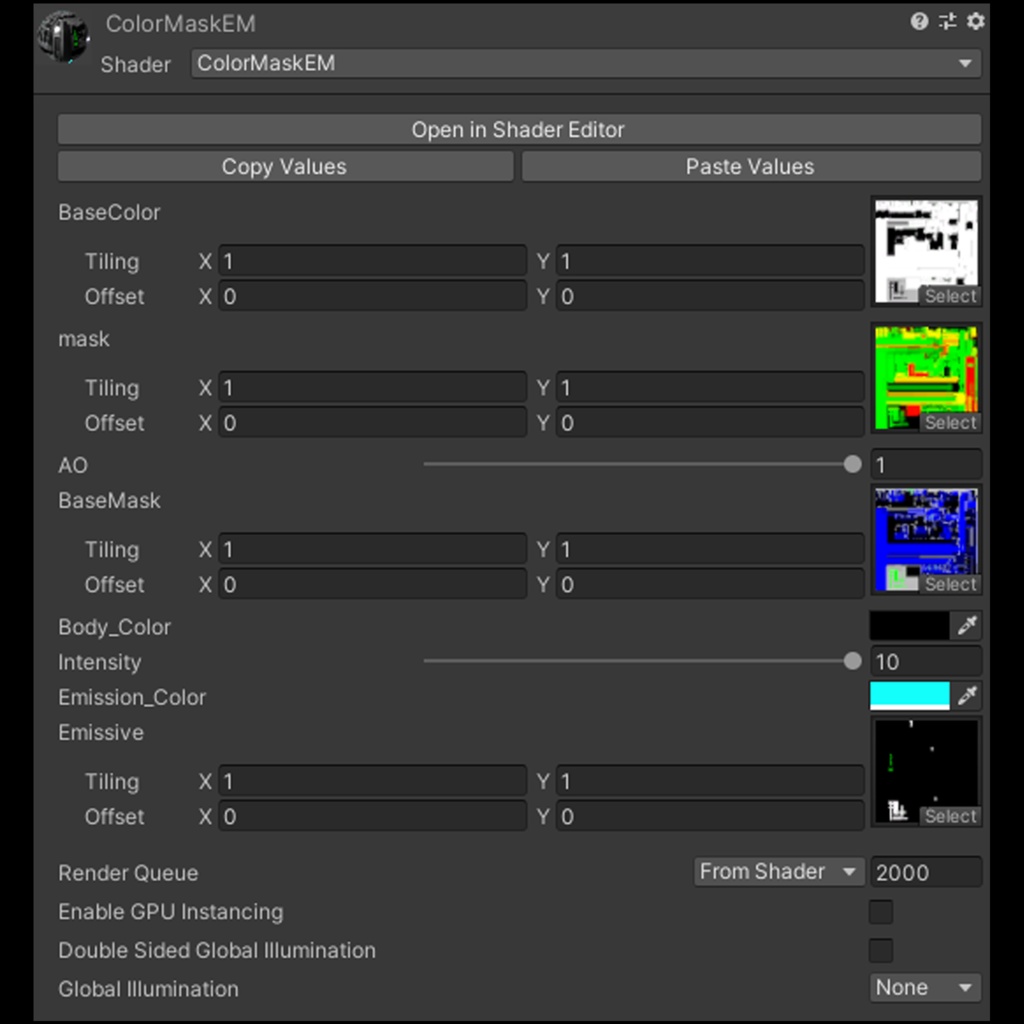Screen dimensions: 1024x1024
Task: Click BaseMask Offset Y field
Action: coord(710,584)
